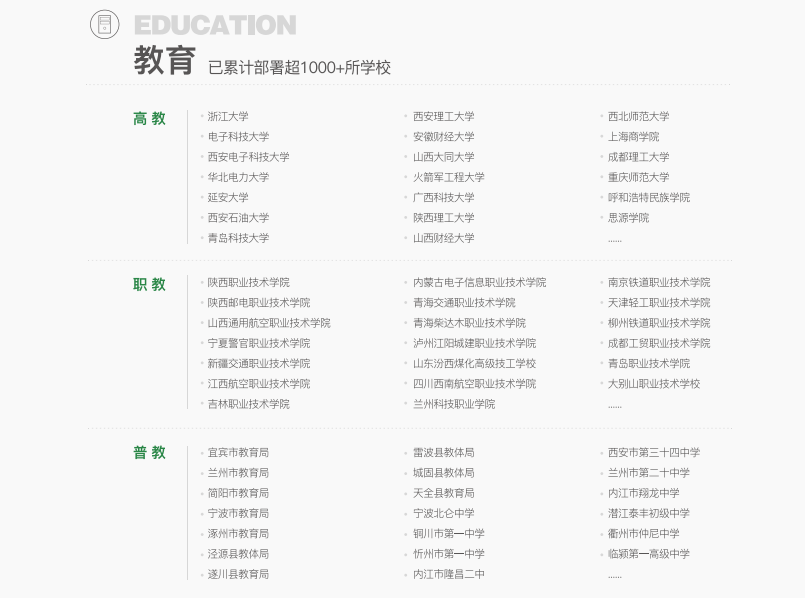The image size is (805, 598).
Task: Click the education server icon in header
Action: 105,24
